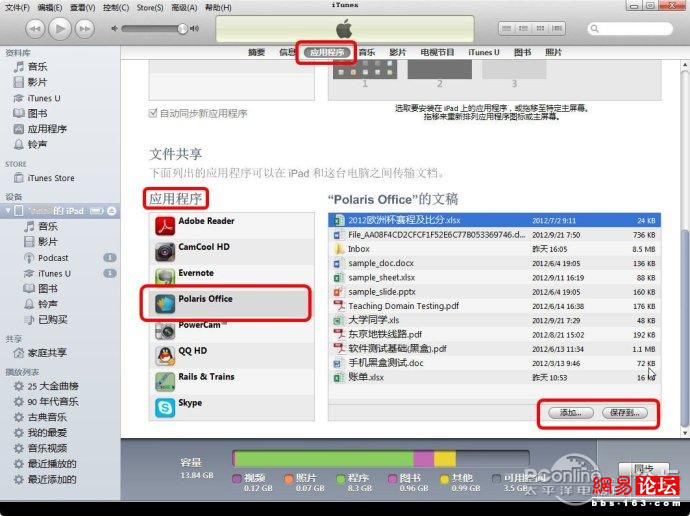Click the previous track button

(35, 29)
